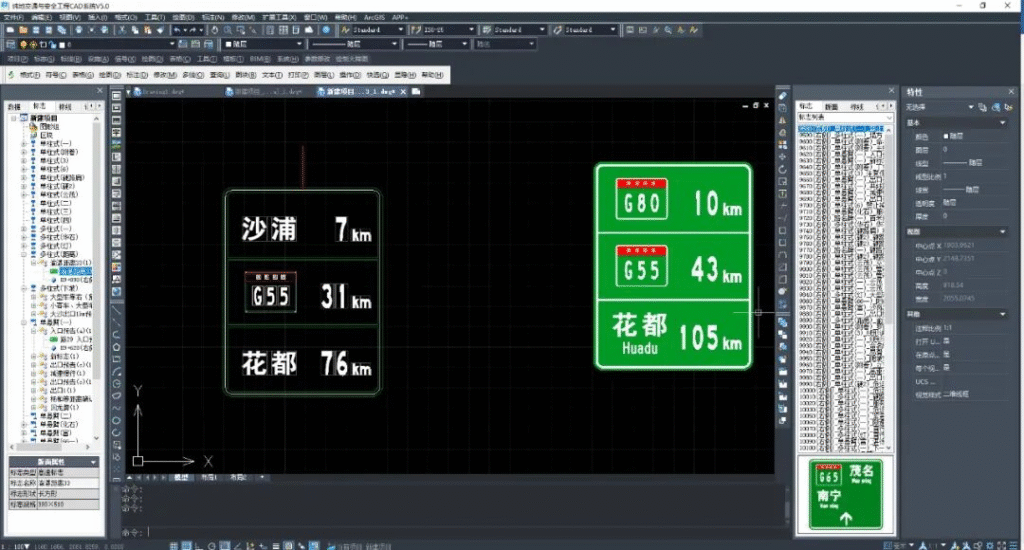The height and width of the screenshot is (550, 1024).
Task: Select the Pan hand tool
Action: coord(214,30)
